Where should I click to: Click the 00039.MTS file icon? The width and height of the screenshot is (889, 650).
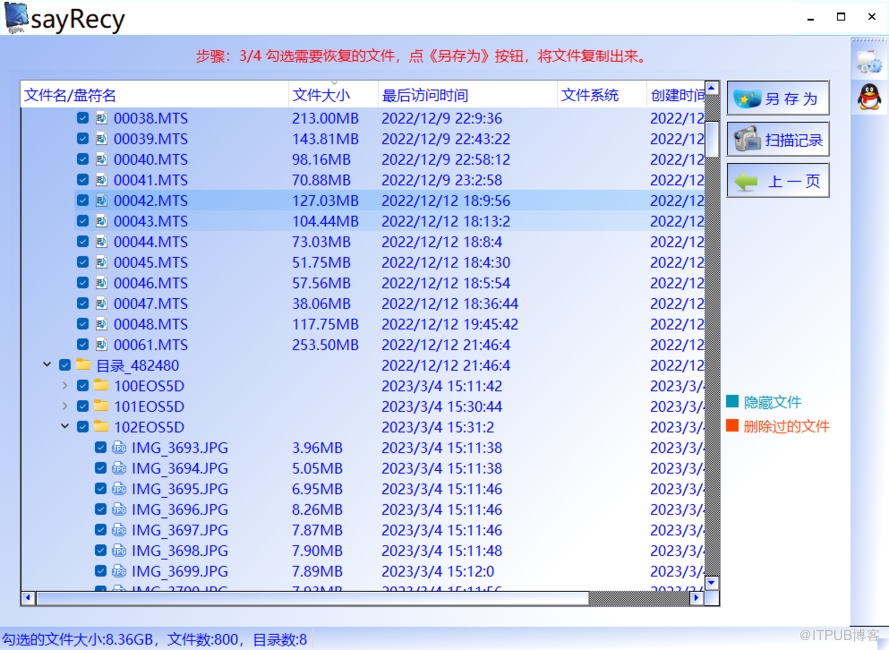[101, 138]
